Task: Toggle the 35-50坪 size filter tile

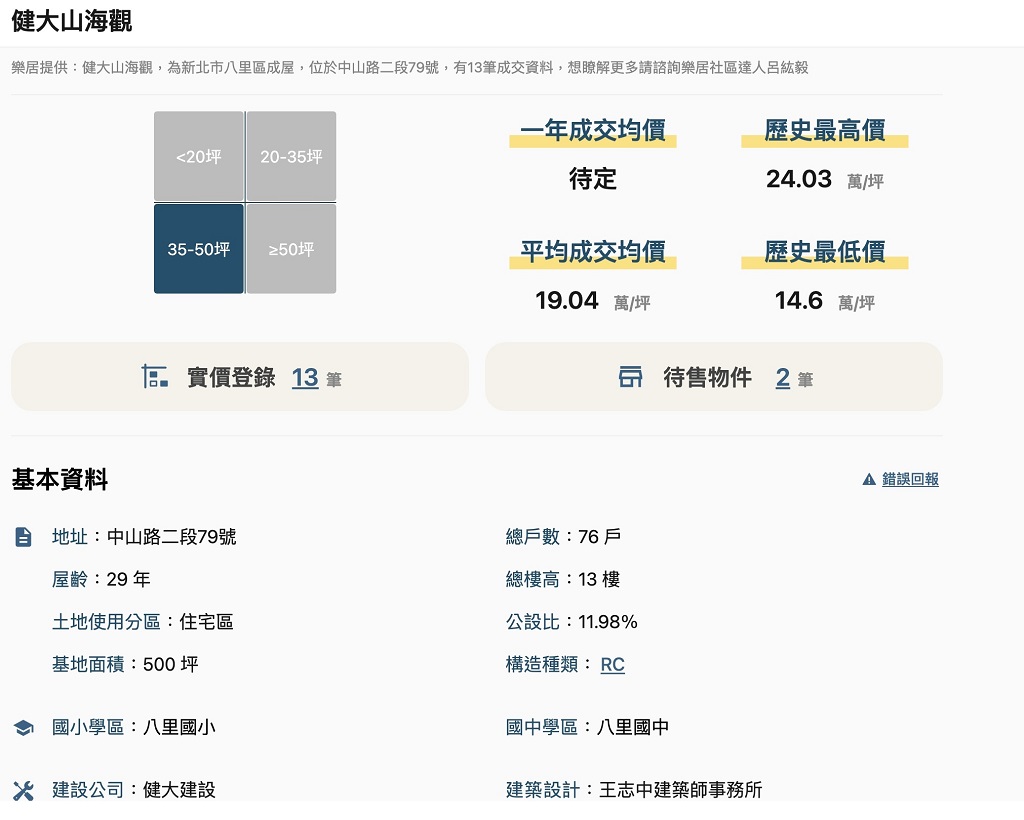Action: point(199,249)
